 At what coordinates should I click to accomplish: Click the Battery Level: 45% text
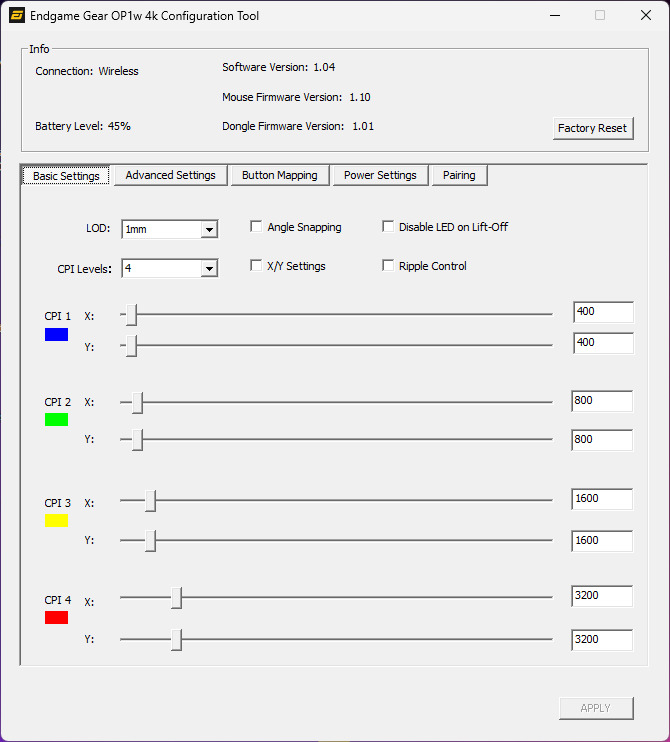point(83,126)
